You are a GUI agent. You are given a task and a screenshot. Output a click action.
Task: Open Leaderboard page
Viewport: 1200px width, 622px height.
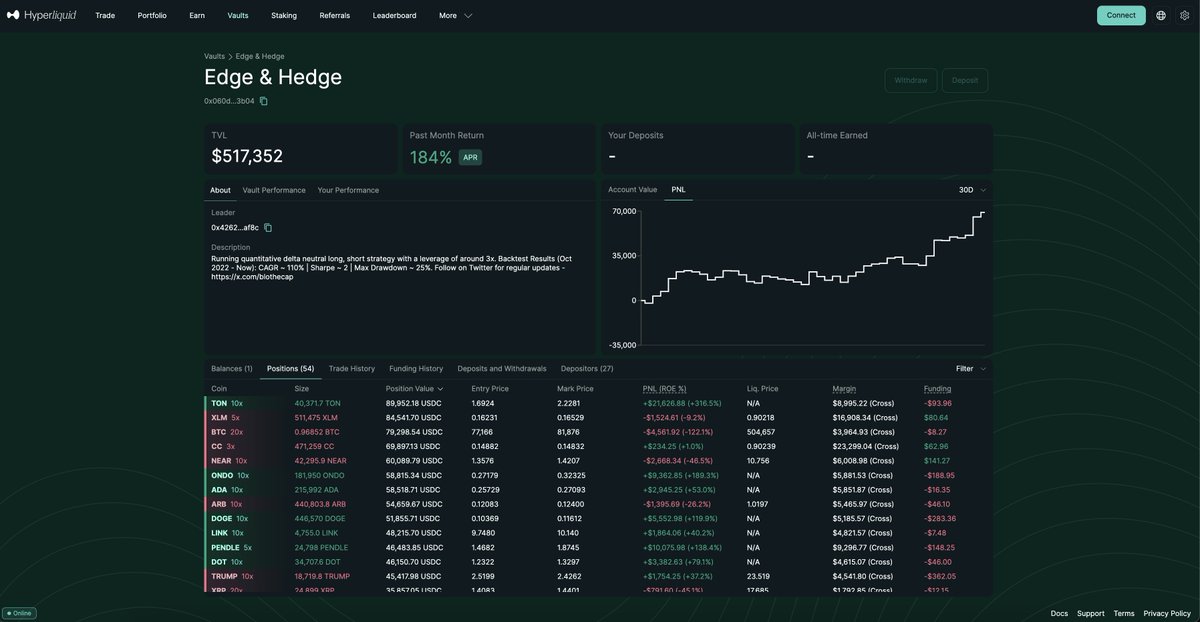tap(394, 15)
